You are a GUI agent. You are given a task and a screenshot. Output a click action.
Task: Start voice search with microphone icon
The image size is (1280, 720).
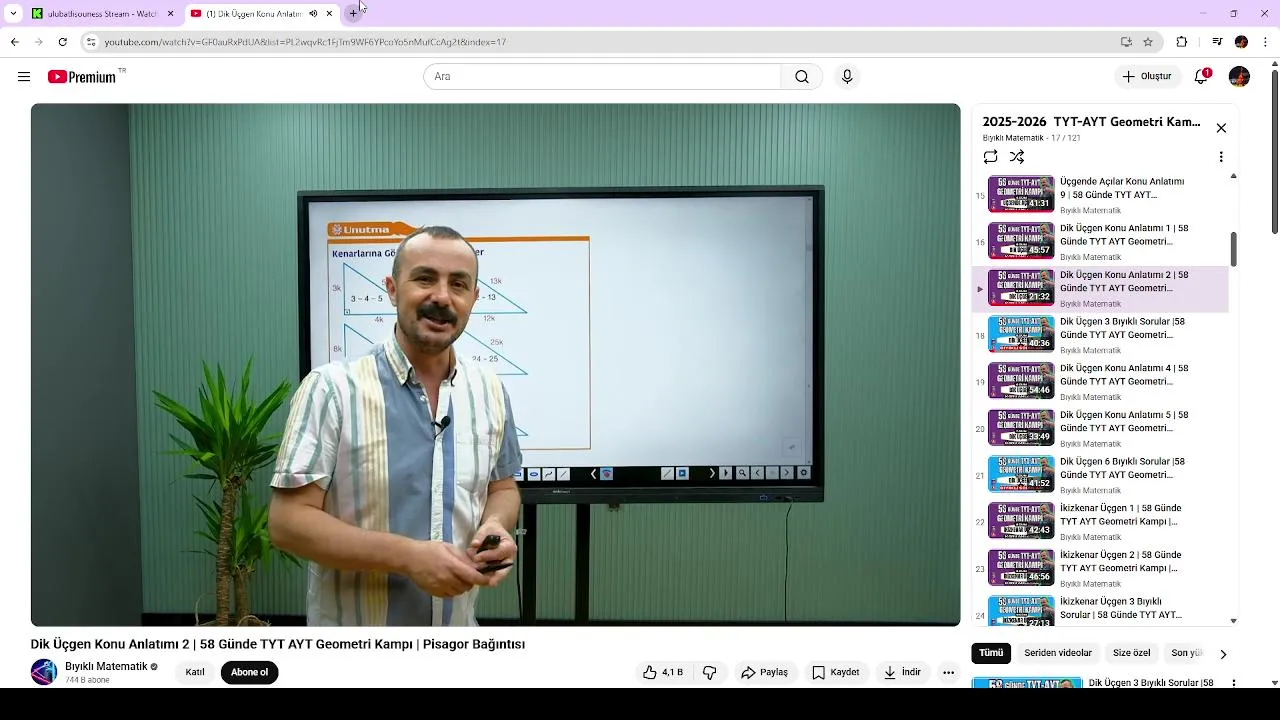[847, 77]
